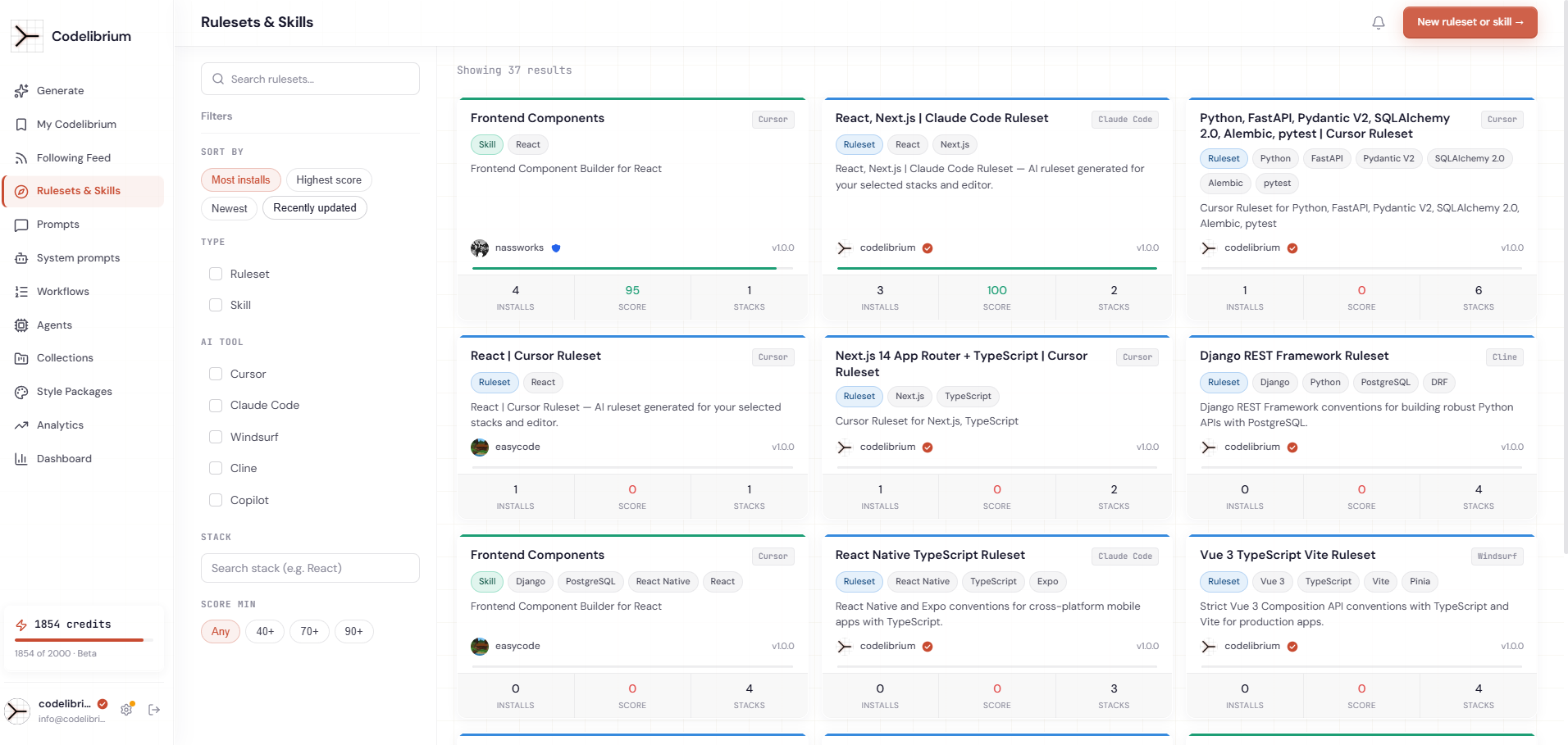
Task: Sort by Most installs
Action: [241, 179]
